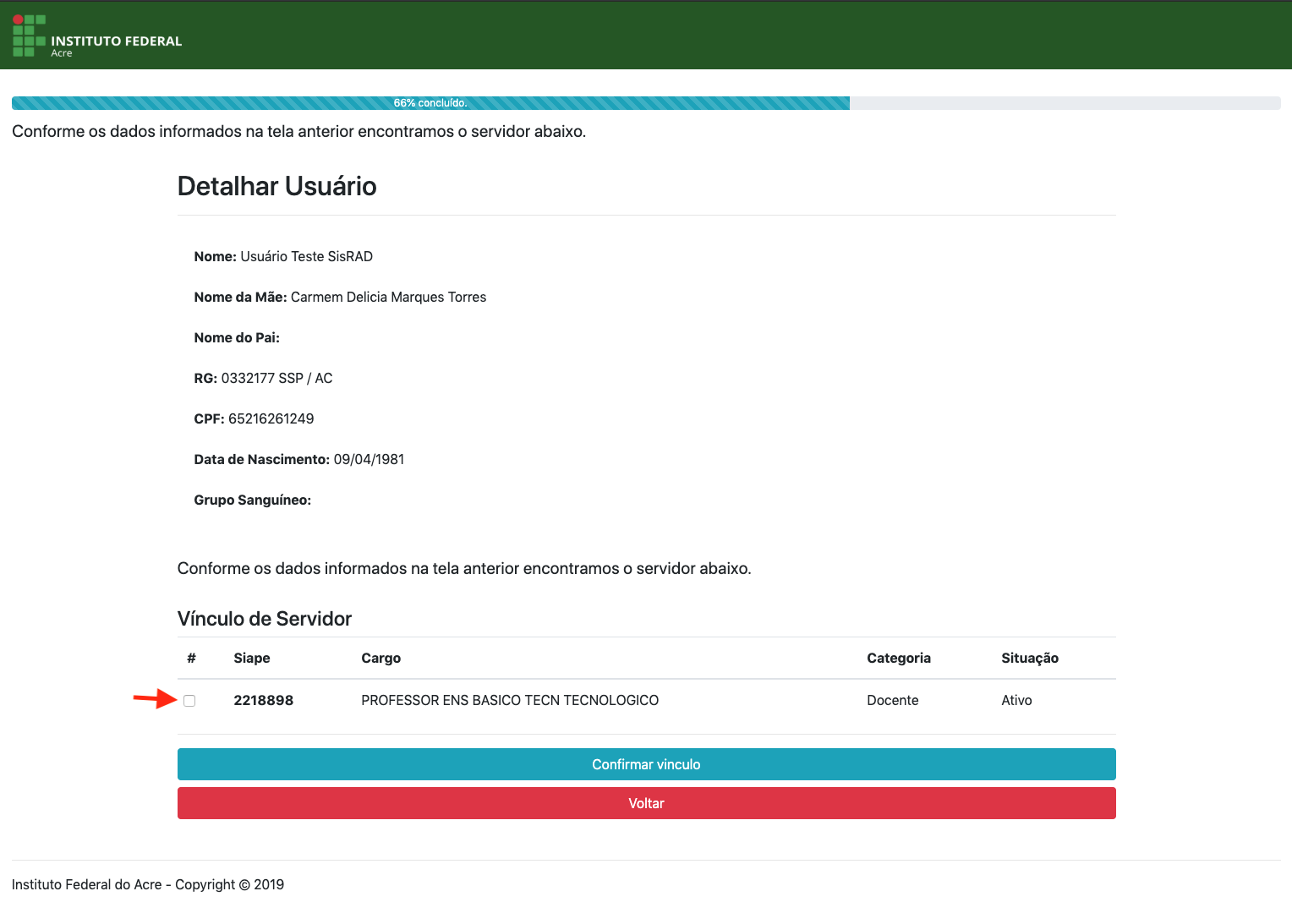This screenshot has height=924, width=1292.
Task: Click the Detalhar Usuário heading
Action: [x=276, y=186]
